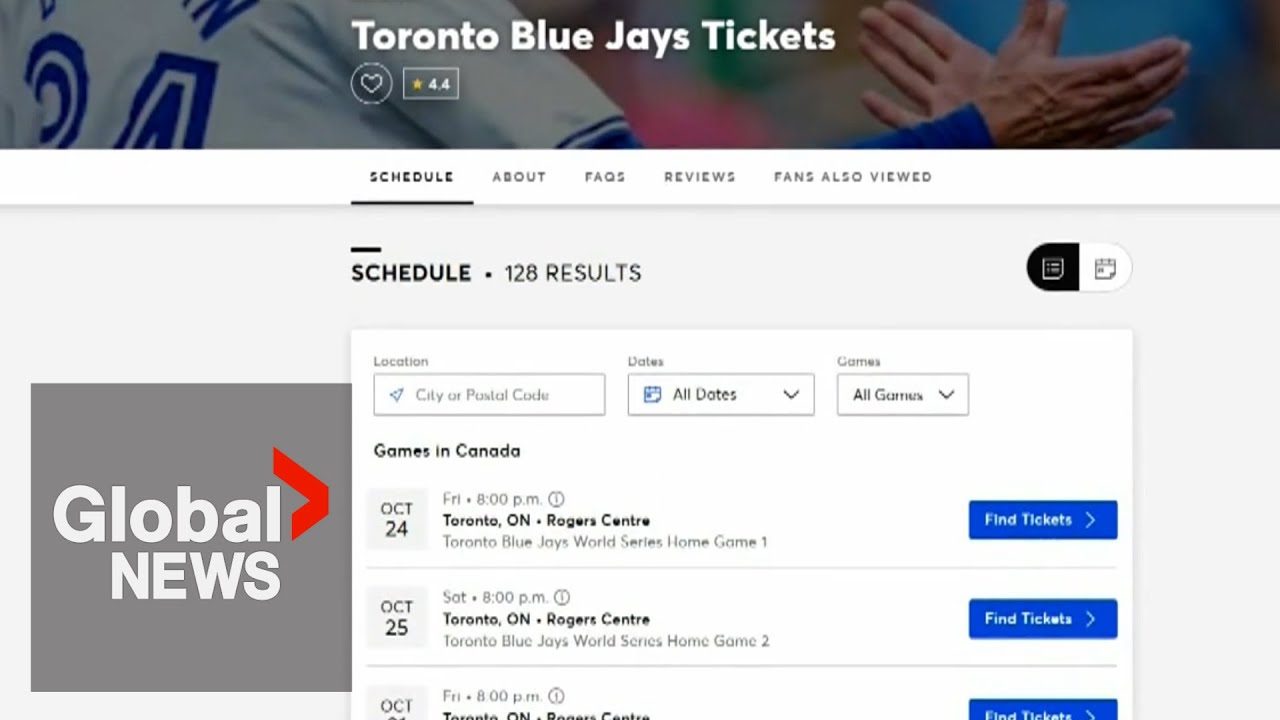Find Tickets for World Series Home Game 1
Screen dimensions: 1280x720
[1042, 520]
